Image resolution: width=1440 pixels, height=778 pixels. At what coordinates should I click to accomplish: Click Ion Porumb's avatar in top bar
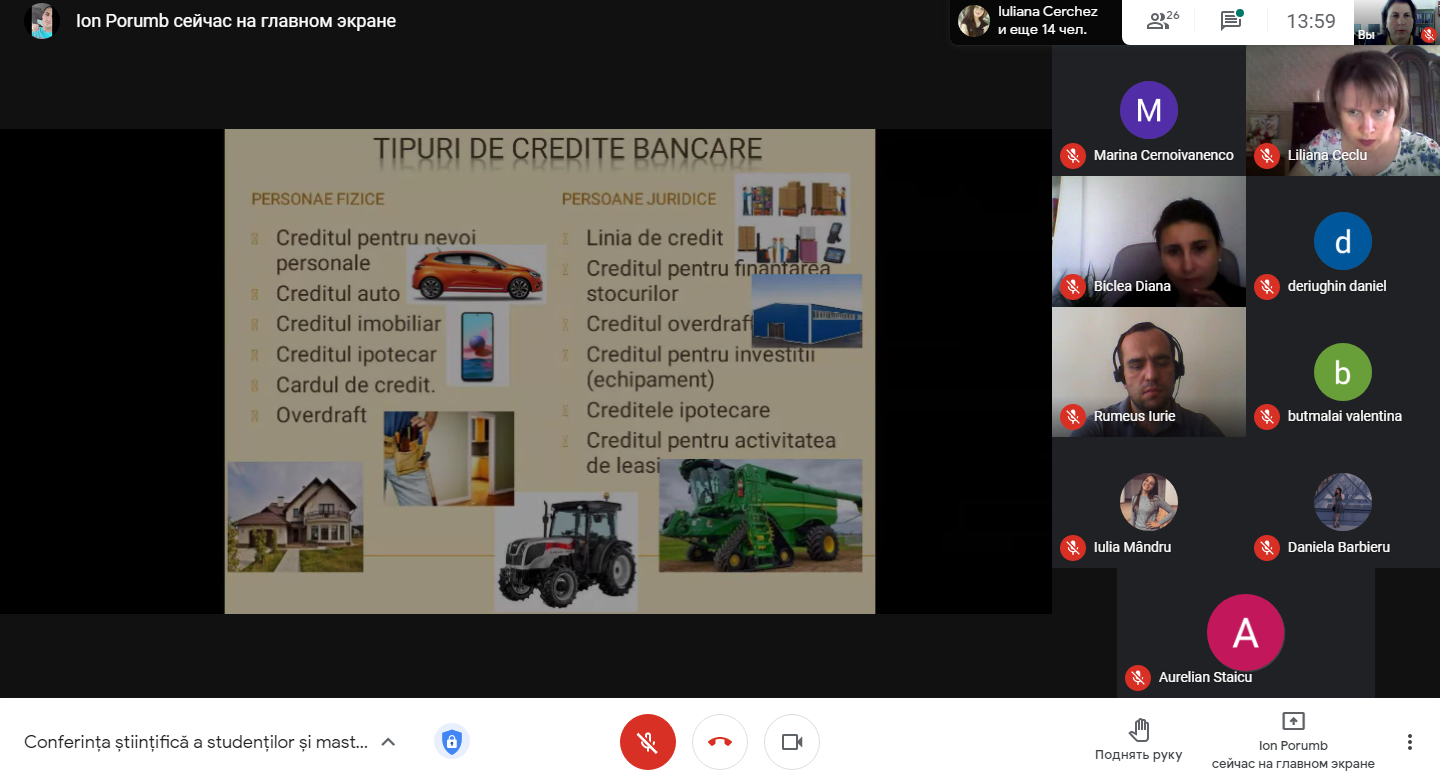click(42, 21)
